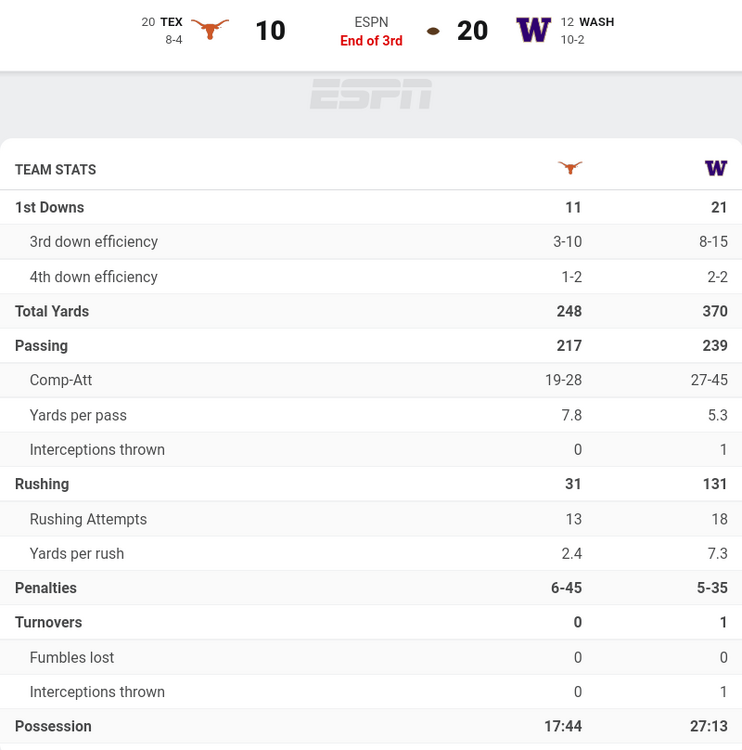This screenshot has width=742, height=750.
Task: Click the End of 3rd game status
Action: tap(371, 41)
